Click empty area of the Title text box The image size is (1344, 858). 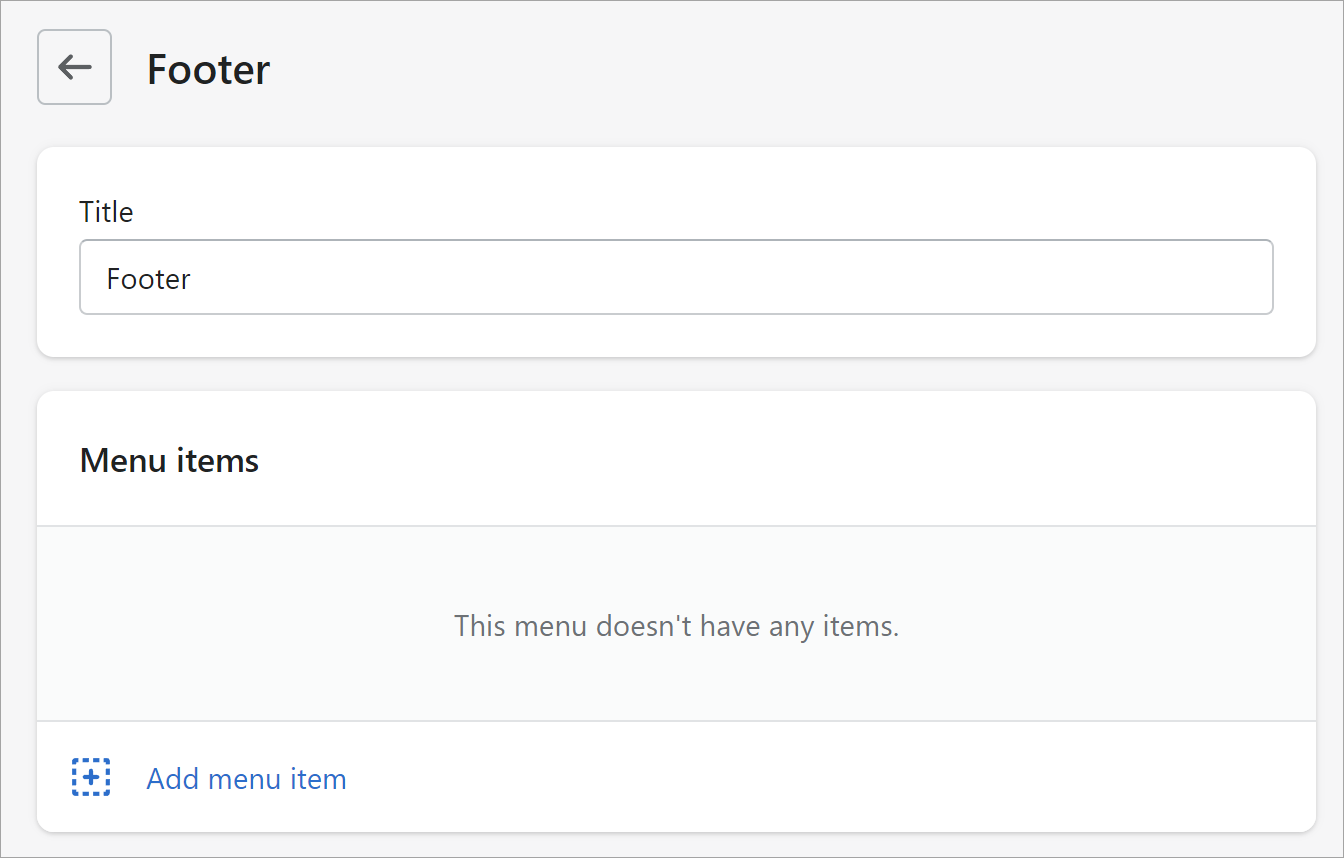(x=800, y=277)
